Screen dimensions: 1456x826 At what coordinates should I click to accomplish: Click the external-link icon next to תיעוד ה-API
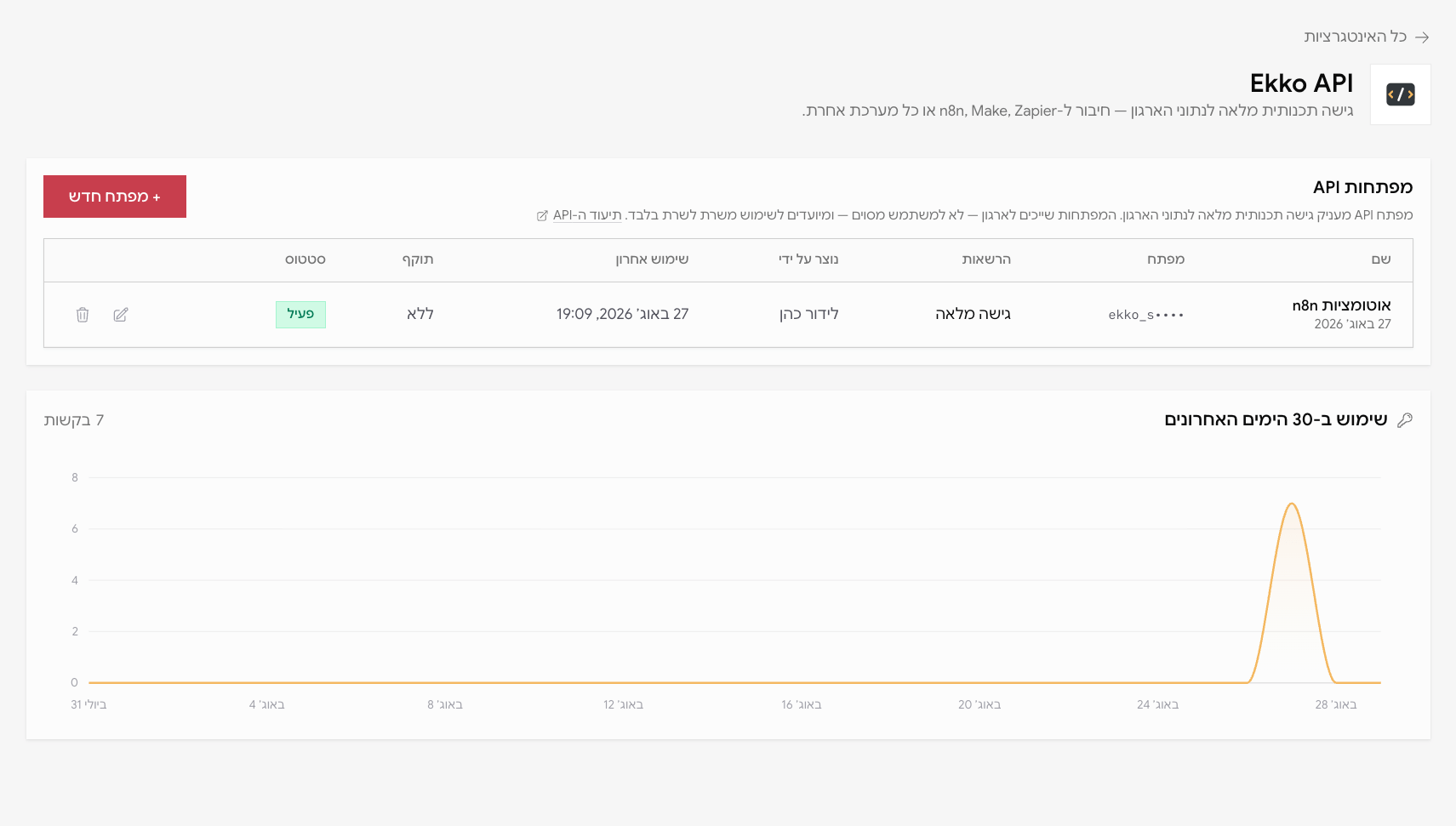tap(542, 216)
